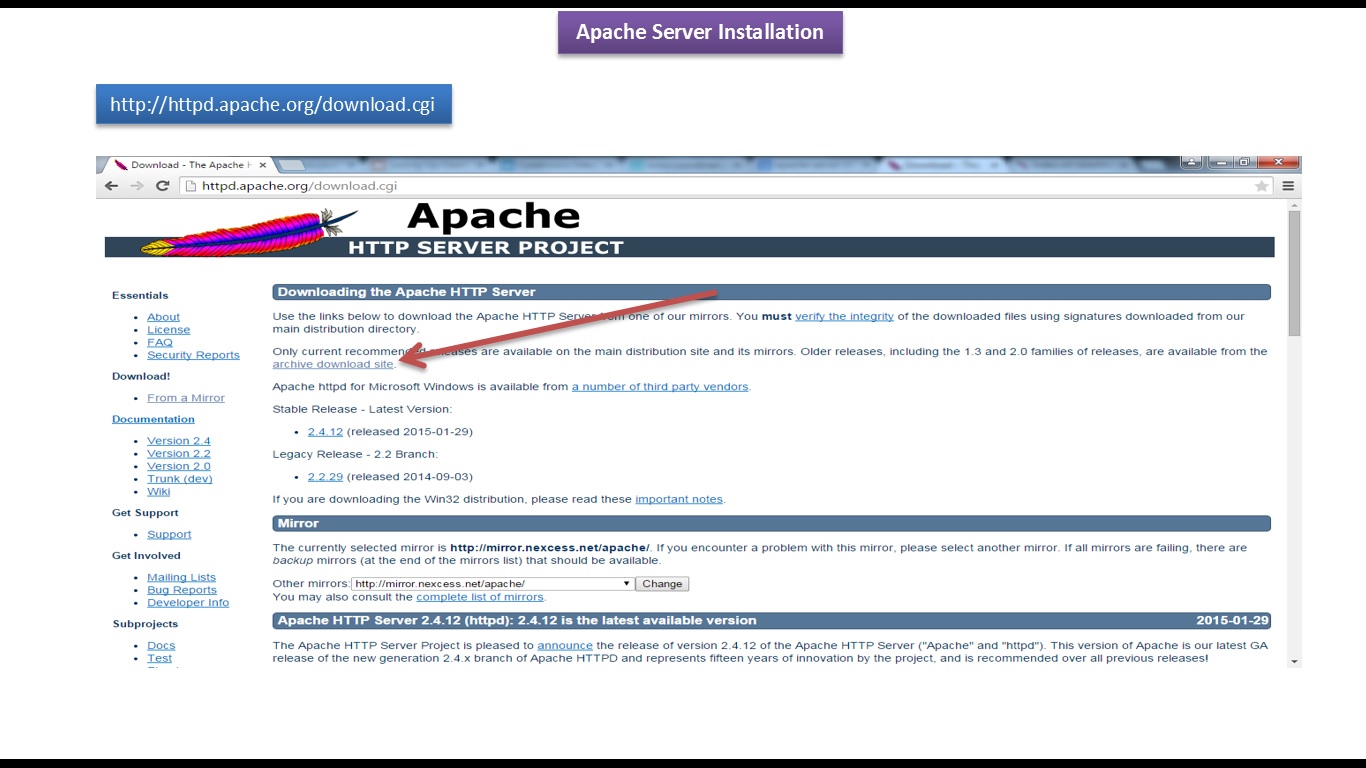
Task: Open the complete list of mirrors link
Action: coord(480,597)
